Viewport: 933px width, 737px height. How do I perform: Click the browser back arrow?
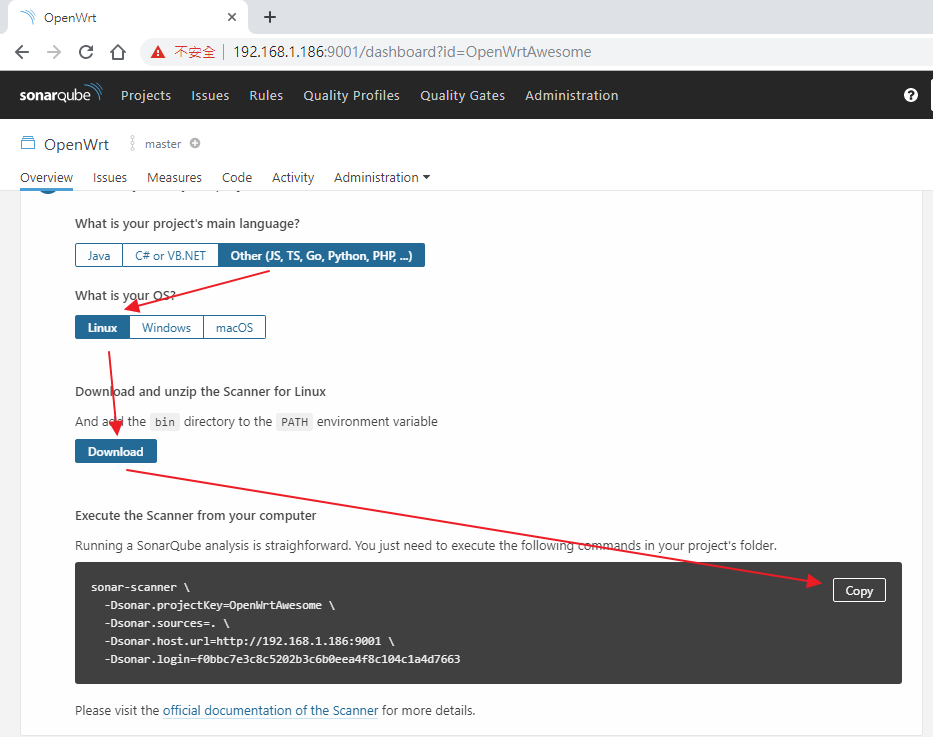pyautogui.click(x=22, y=52)
